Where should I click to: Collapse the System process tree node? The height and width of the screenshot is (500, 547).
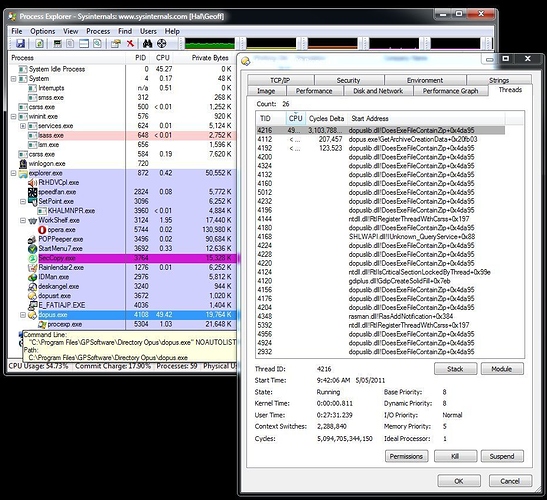14,79
